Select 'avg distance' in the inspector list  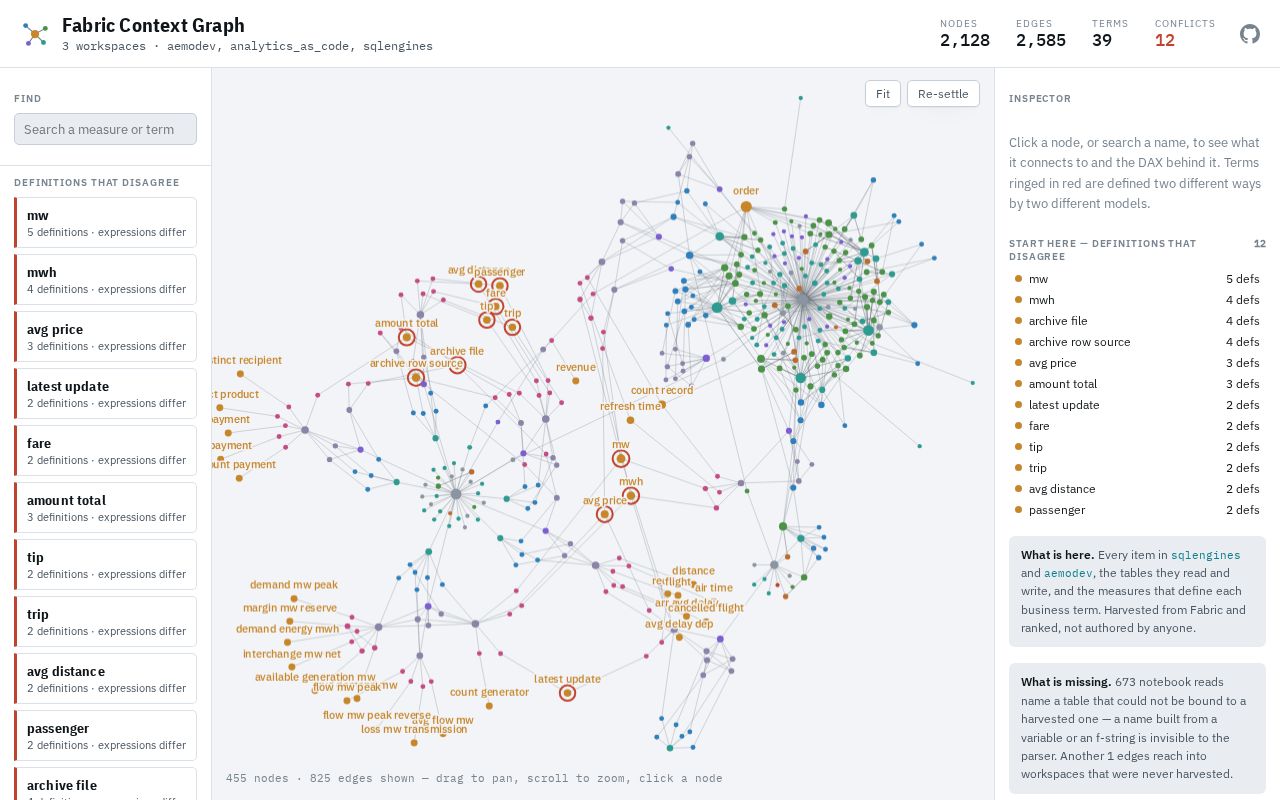click(x=1137, y=489)
